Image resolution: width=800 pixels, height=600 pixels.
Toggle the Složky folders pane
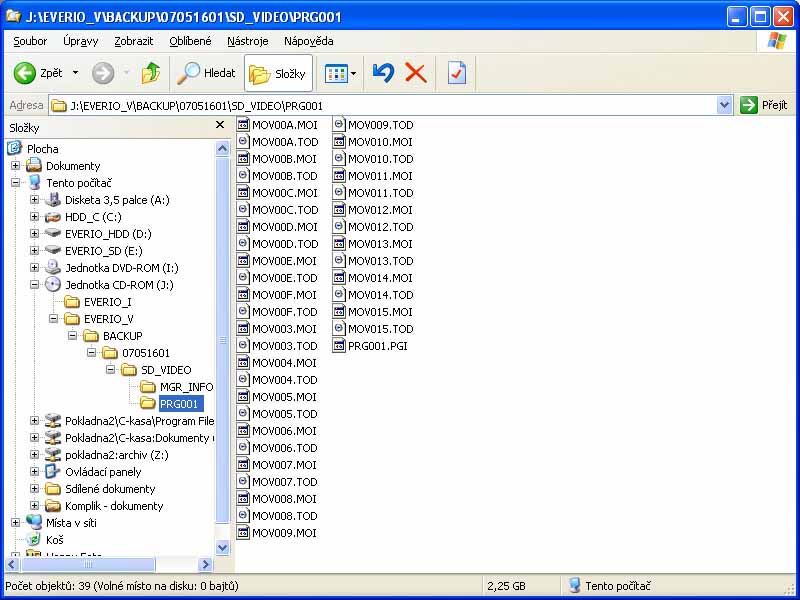[278, 73]
